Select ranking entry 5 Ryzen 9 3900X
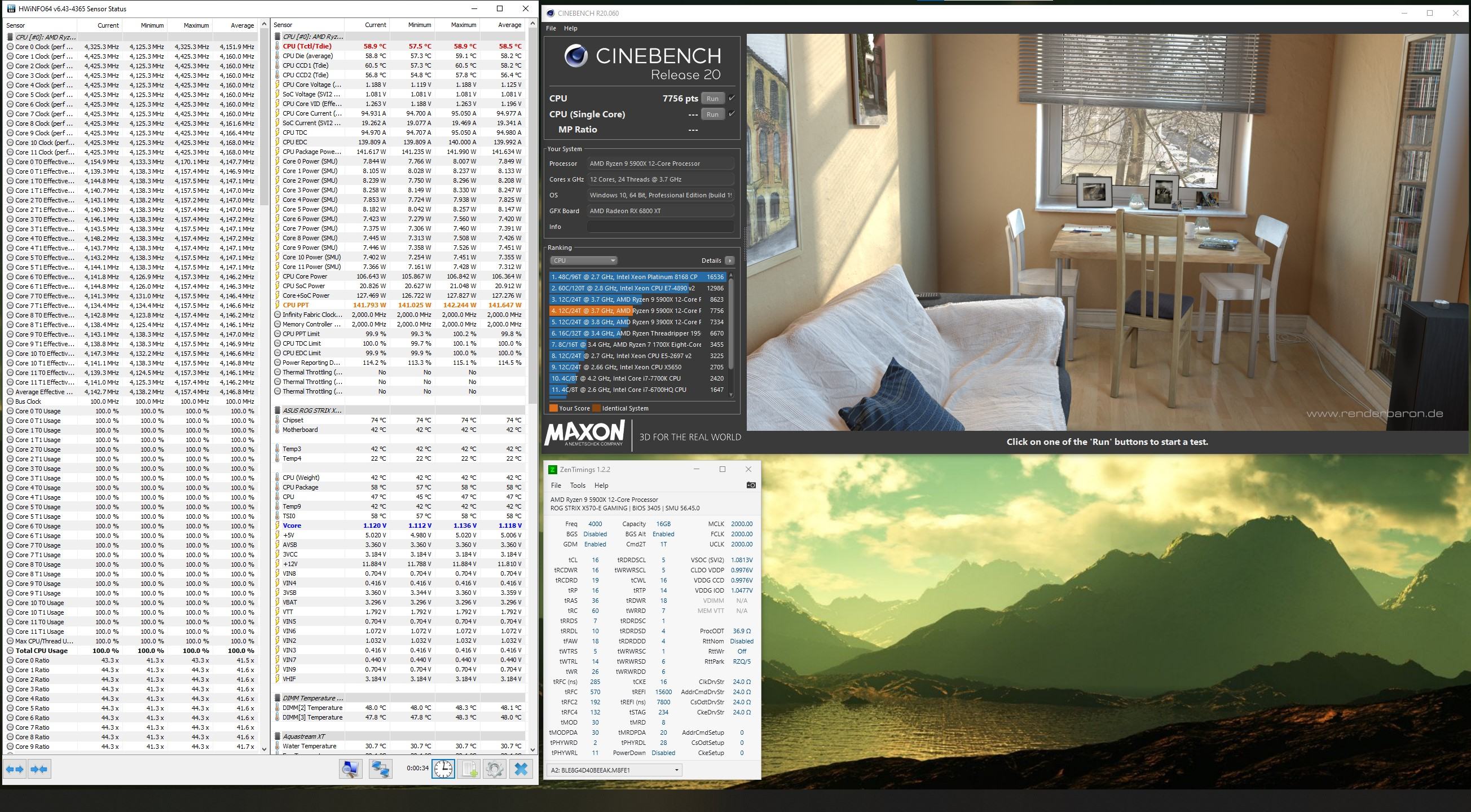The image size is (1471, 812). (x=637, y=322)
